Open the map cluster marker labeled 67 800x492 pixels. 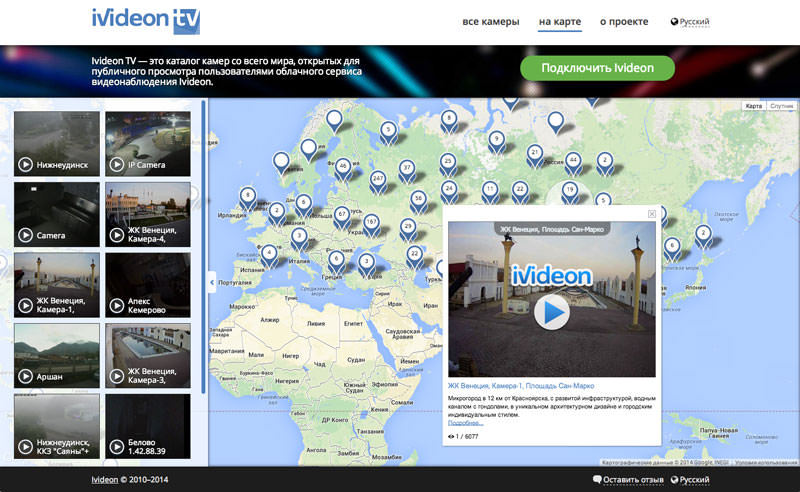(x=342, y=216)
